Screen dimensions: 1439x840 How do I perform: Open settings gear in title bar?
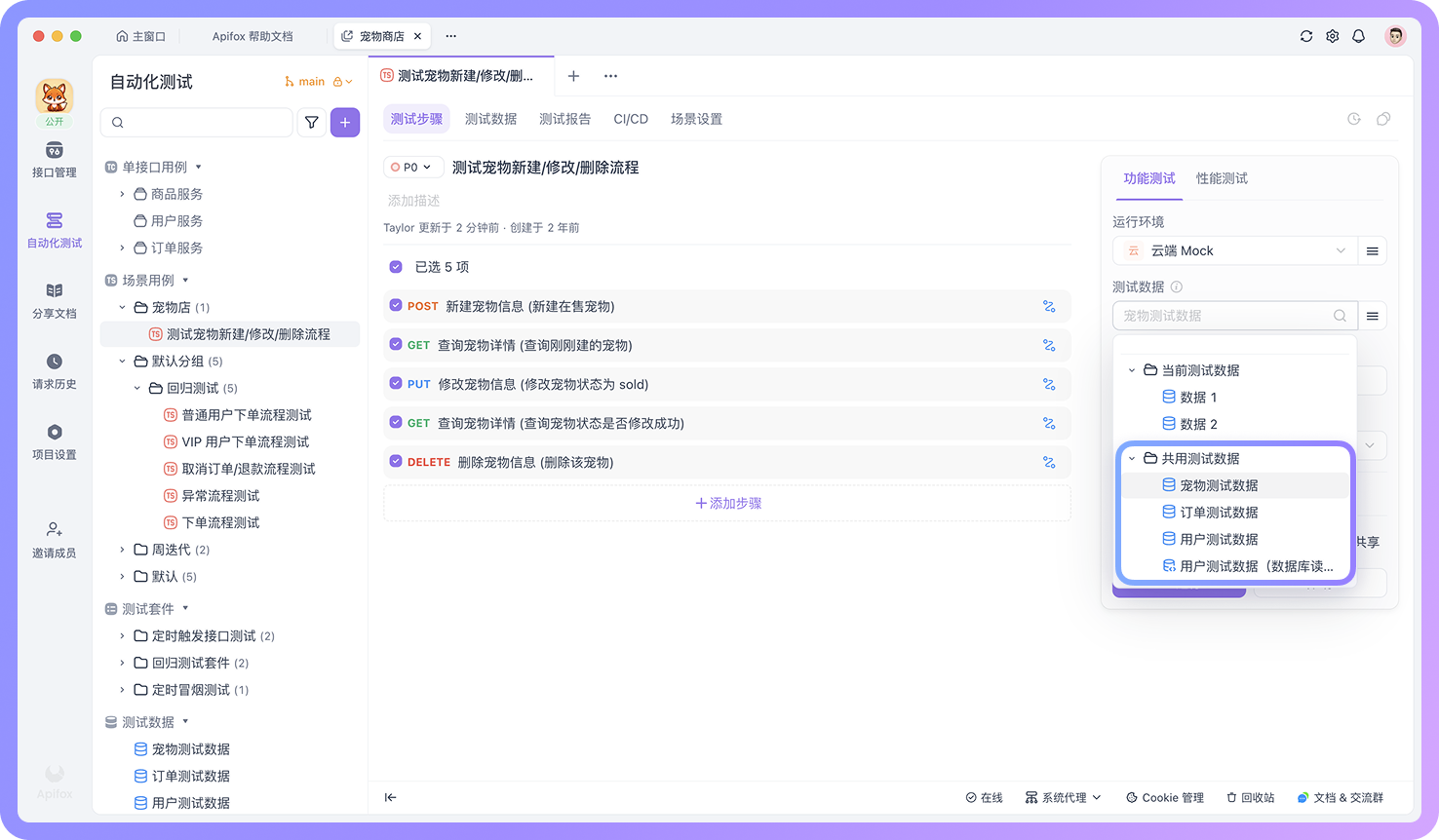click(x=1333, y=36)
